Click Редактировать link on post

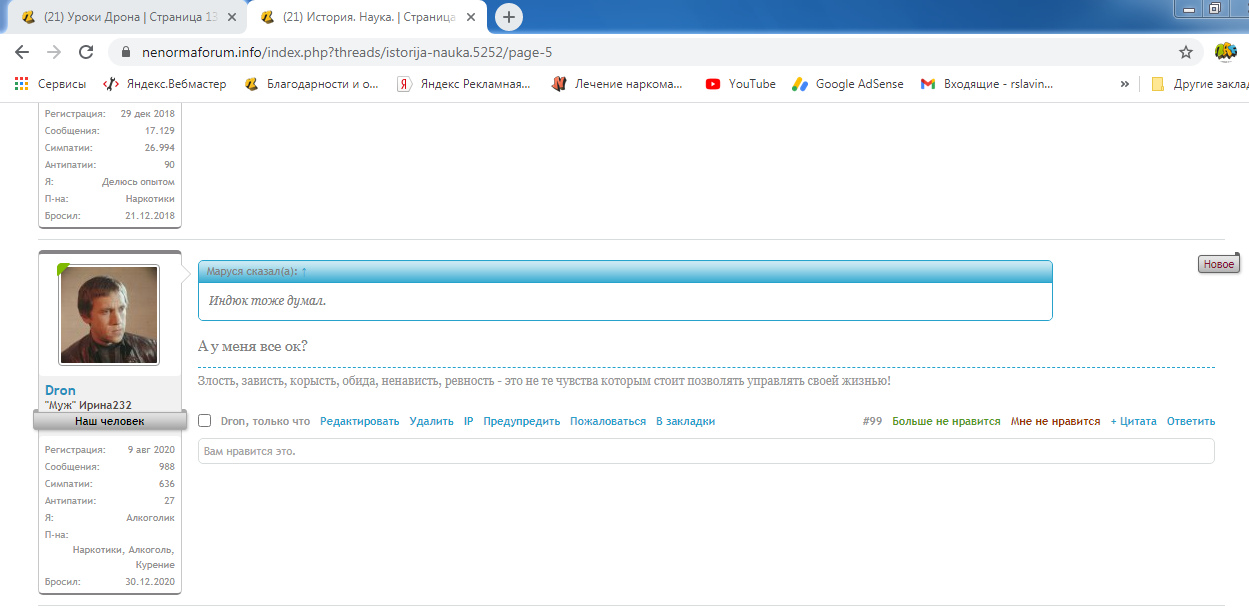pos(359,422)
